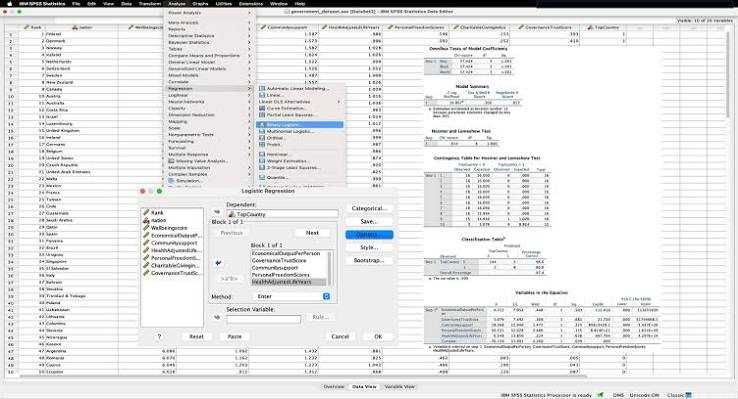Viewport: 738px width, 399px height.
Task: Click OK in Logistic Regression dialog
Action: click(x=378, y=336)
